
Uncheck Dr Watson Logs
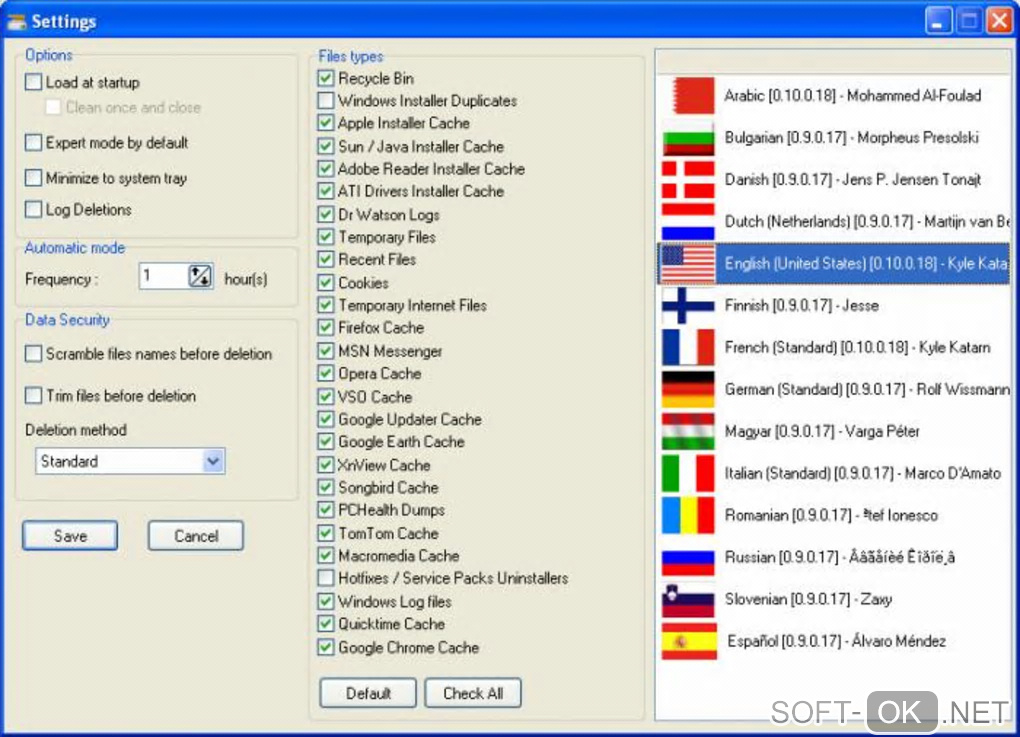326,214
